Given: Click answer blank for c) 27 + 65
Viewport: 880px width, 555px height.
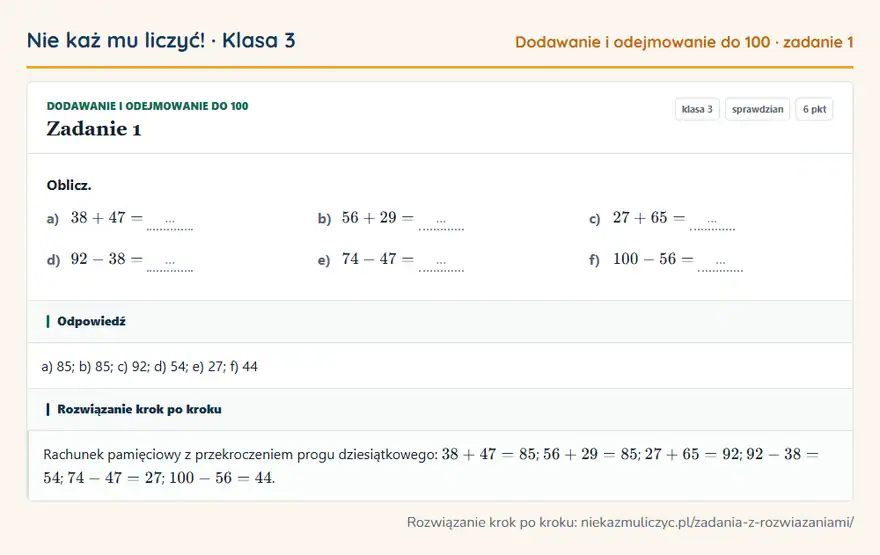Looking at the screenshot, I should 712,223.
